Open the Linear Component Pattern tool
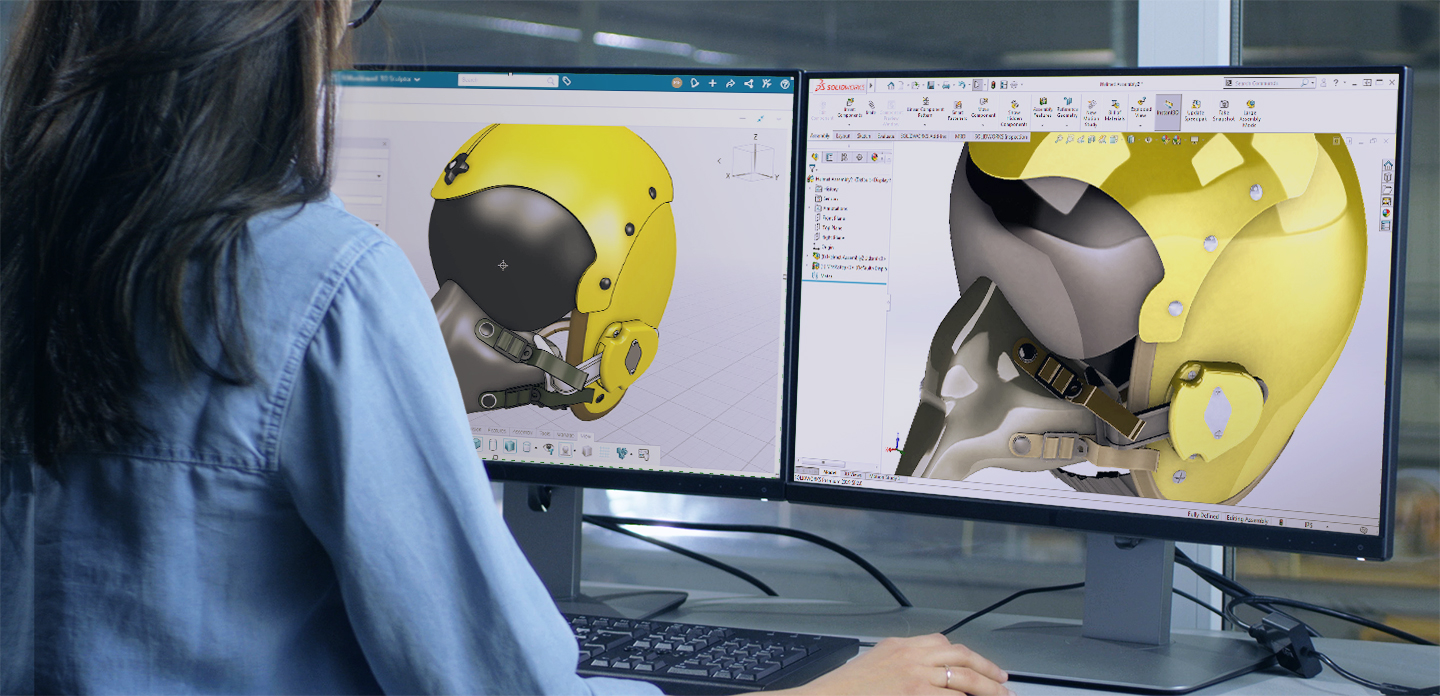 (x=927, y=108)
